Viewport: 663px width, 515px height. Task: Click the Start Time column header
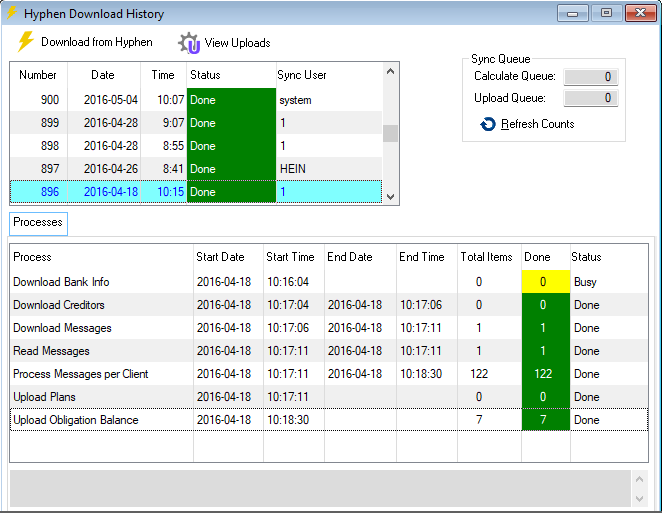pos(294,257)
